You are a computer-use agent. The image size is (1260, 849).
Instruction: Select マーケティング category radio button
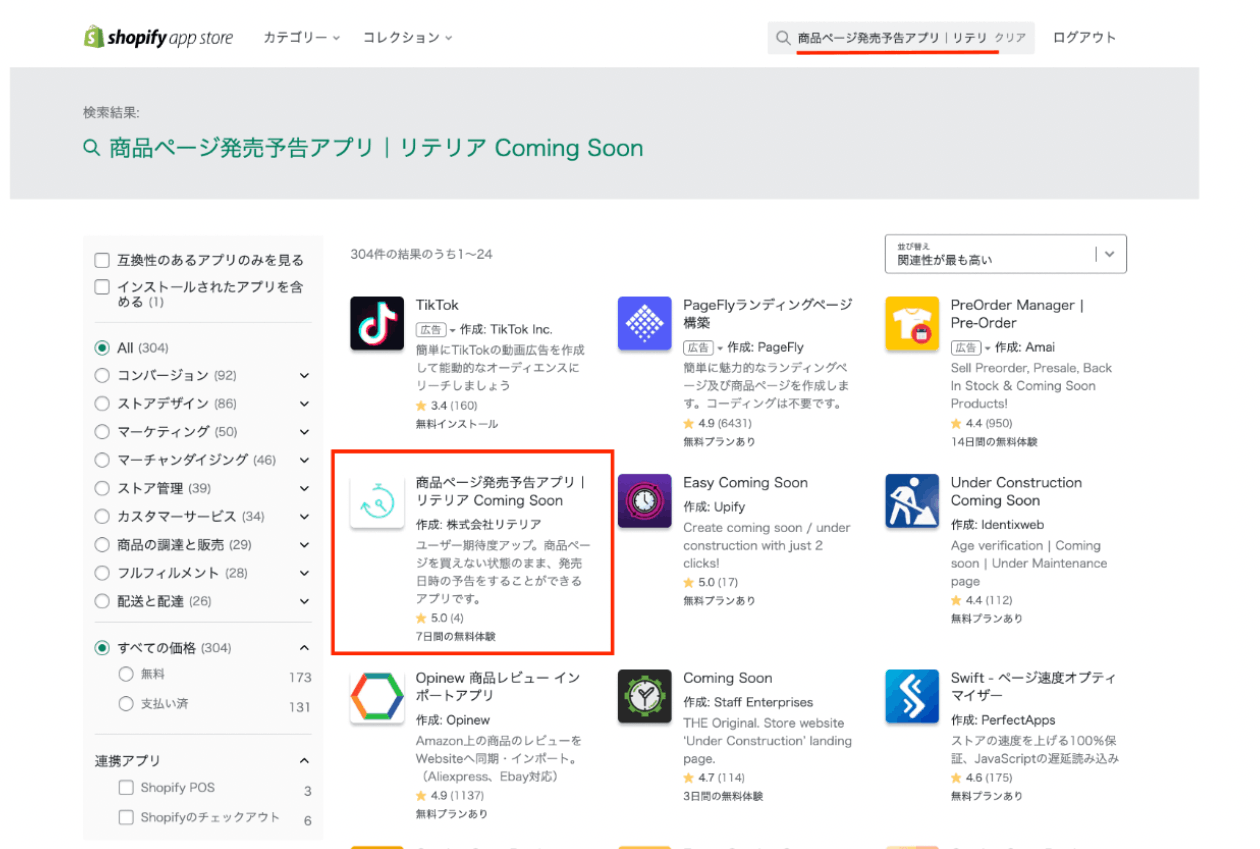tap(102, 432)
